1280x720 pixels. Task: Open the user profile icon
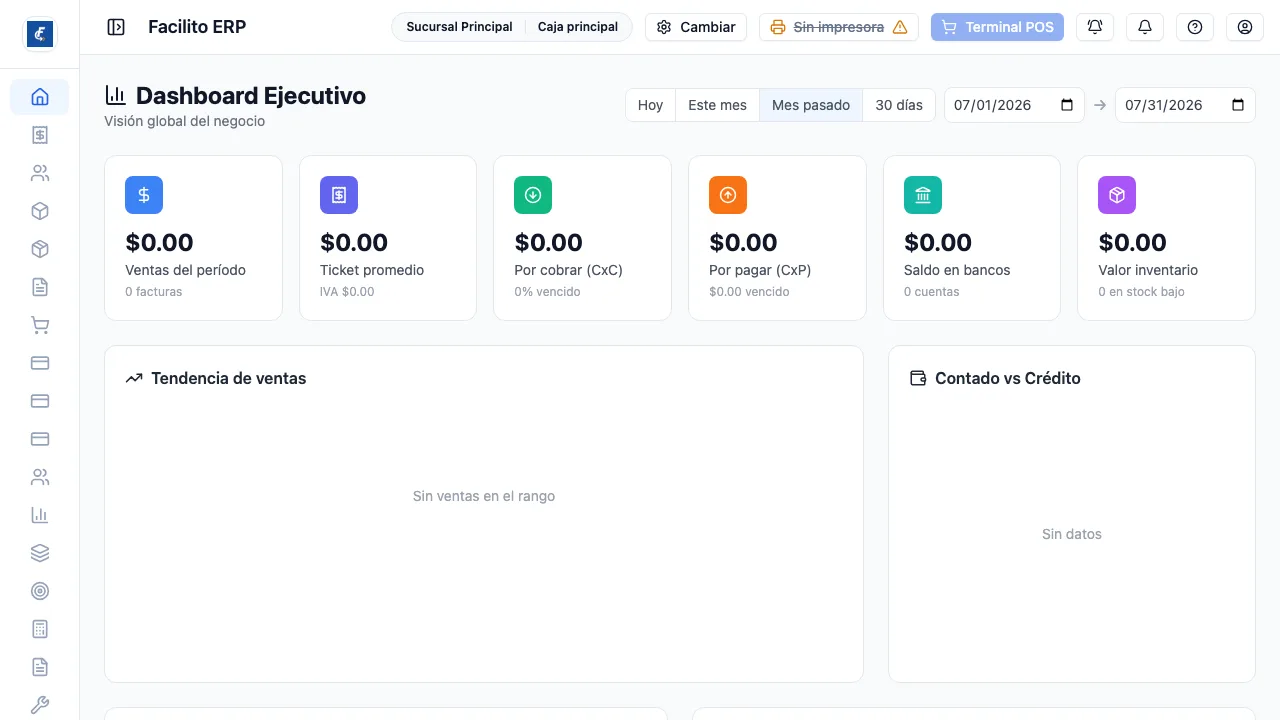(1245, 27)
